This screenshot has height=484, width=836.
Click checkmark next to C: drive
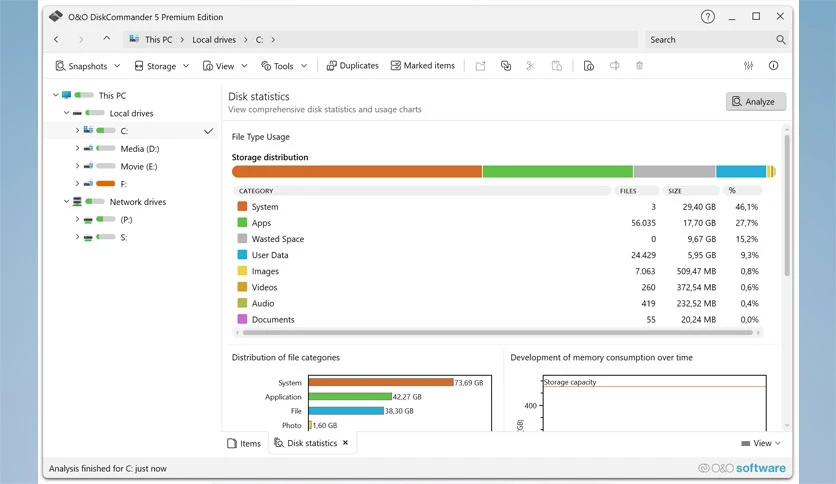208,131
